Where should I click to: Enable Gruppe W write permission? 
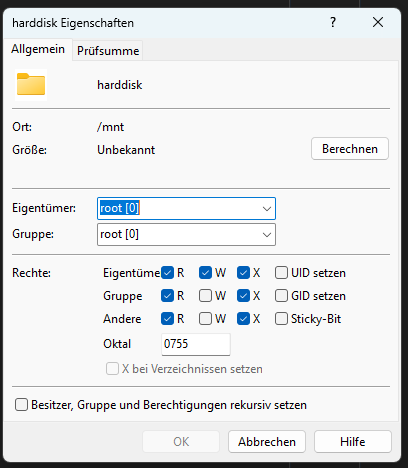pyautogui.click(x=205, y=296)
